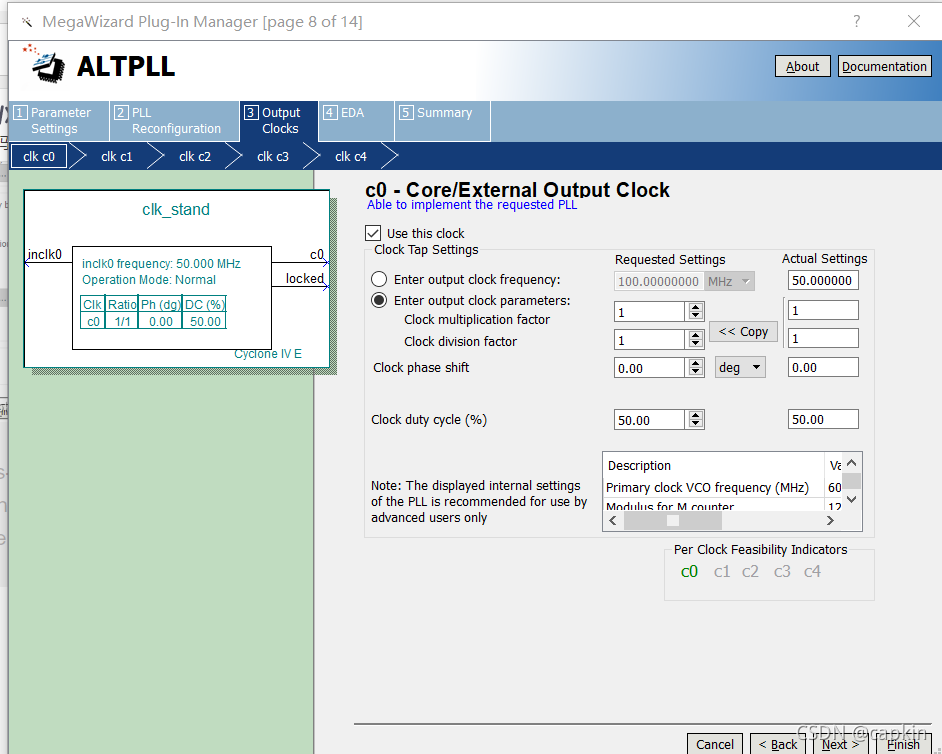The height and width of the screenshot is (754, 942).
Task: Close the MegaWizard window
Action: (x=914, y=22)
